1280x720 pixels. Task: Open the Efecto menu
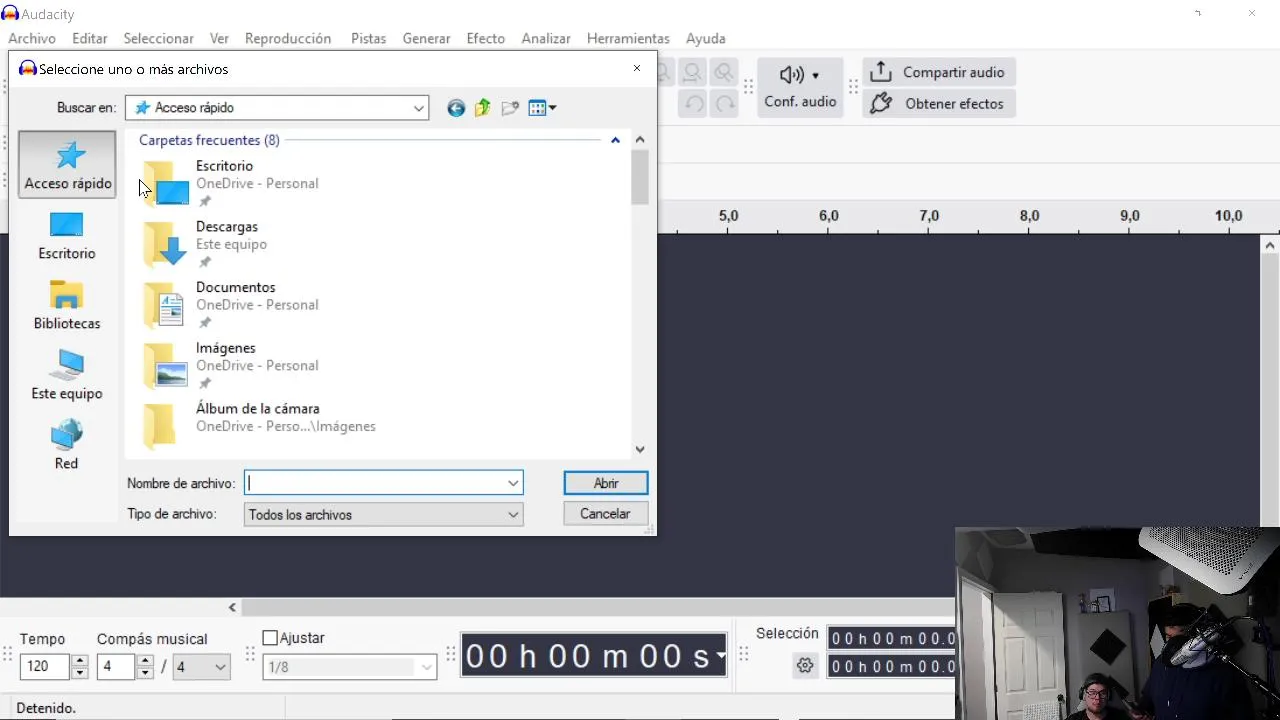click(x=485, y=38)
